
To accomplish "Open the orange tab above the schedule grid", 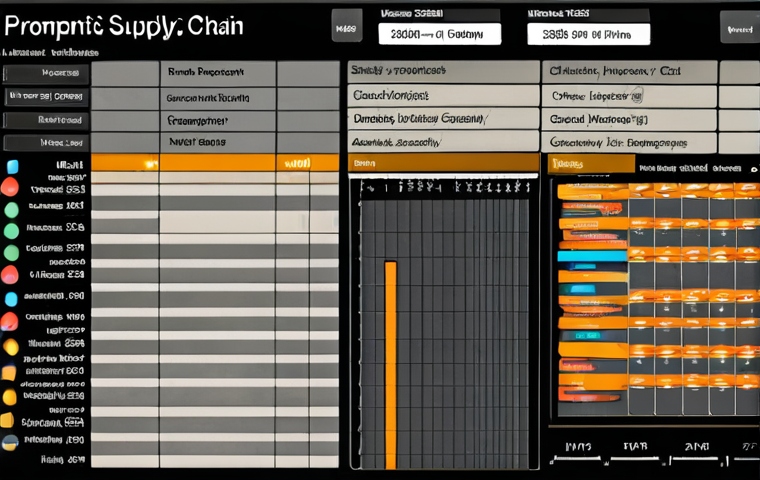I will pos(591,164).
